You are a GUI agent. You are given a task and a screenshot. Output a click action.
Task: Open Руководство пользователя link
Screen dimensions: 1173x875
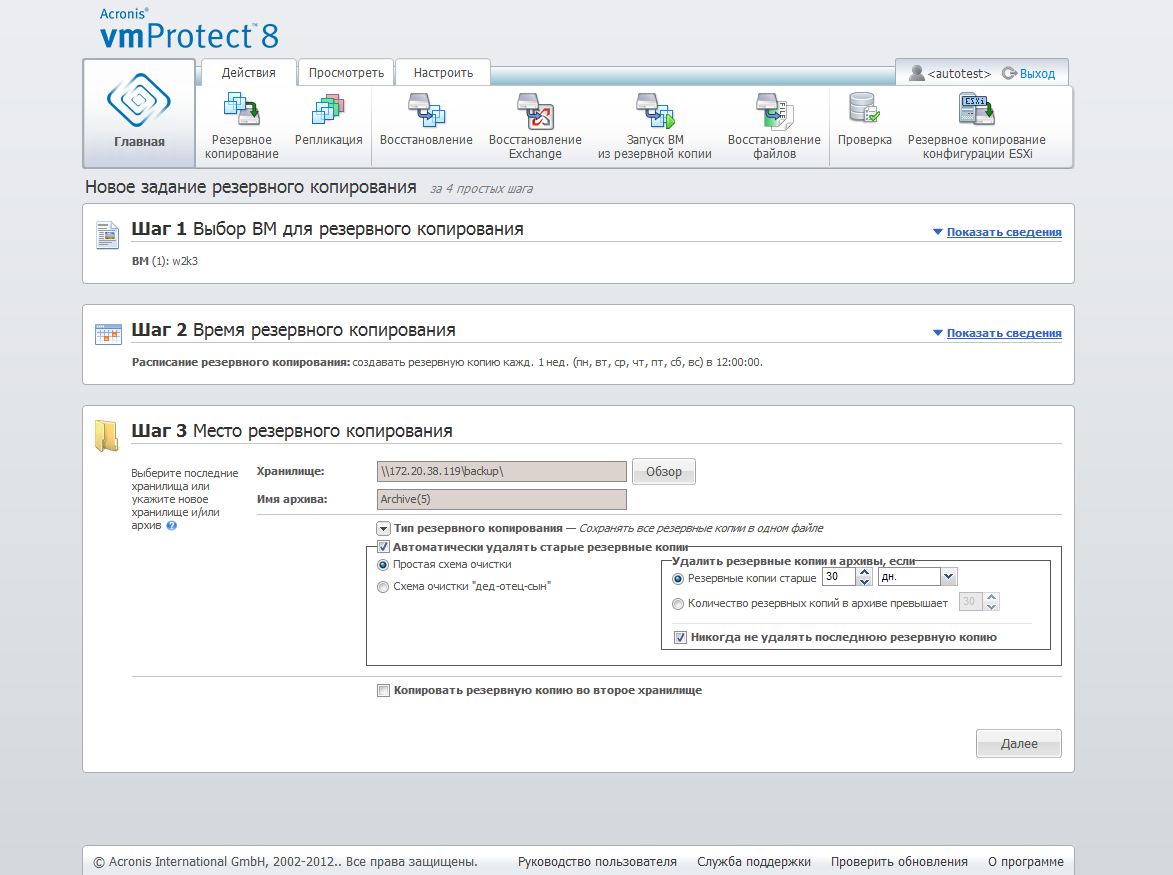click(x=597, y=862)
